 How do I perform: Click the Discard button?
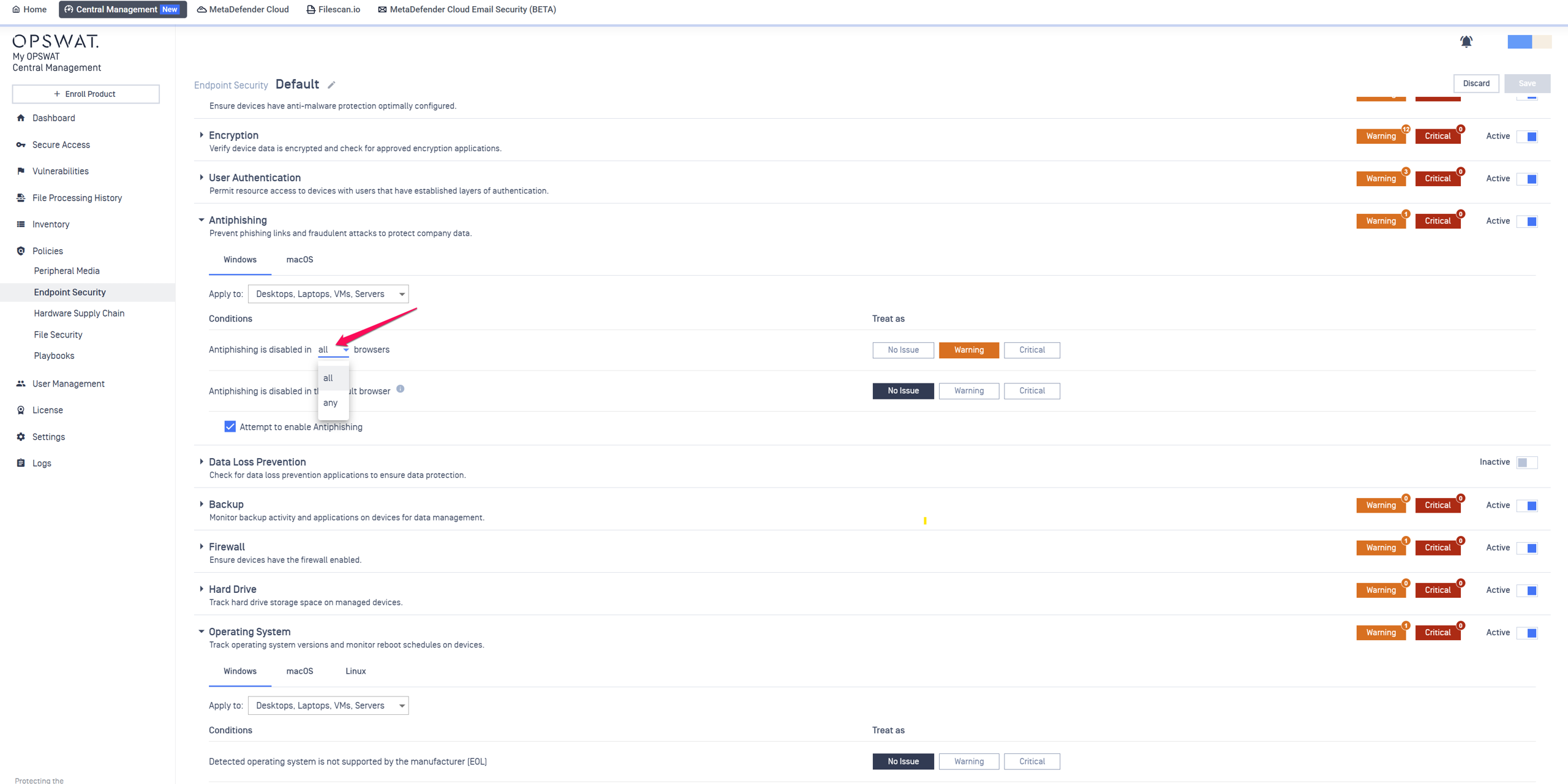1476,83
